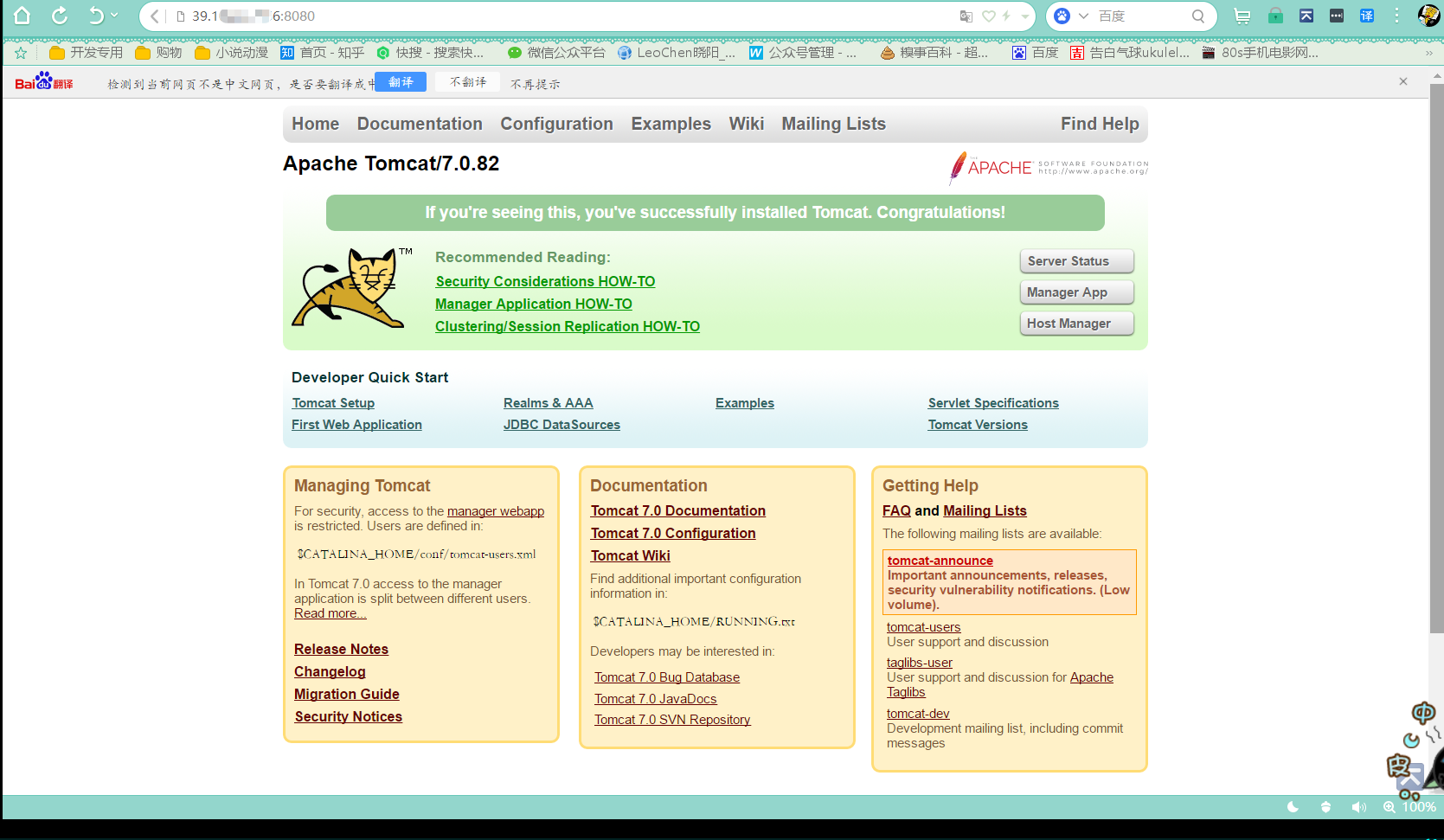The height and width of the screenshot is (840, 1444).
Task: Open the Mailing Lists nav item
Action: coord(834,124)
